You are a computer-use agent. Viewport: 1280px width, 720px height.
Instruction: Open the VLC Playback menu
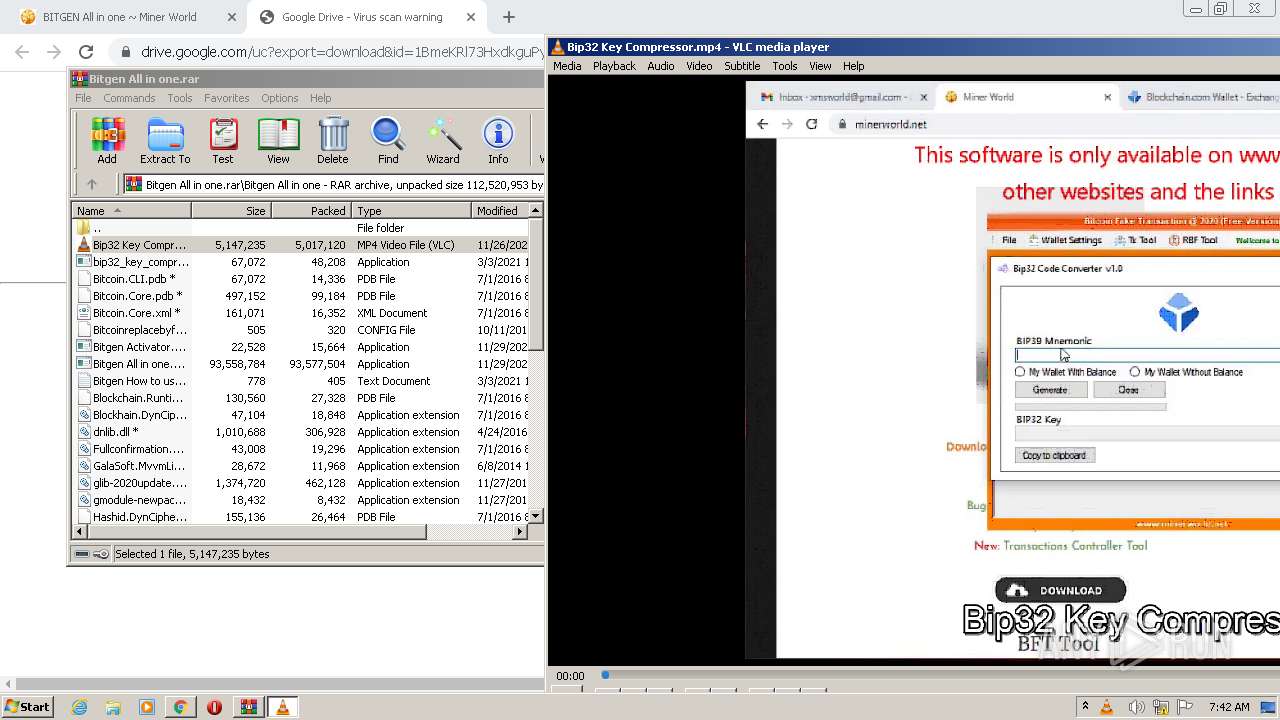tap(614, 66)
